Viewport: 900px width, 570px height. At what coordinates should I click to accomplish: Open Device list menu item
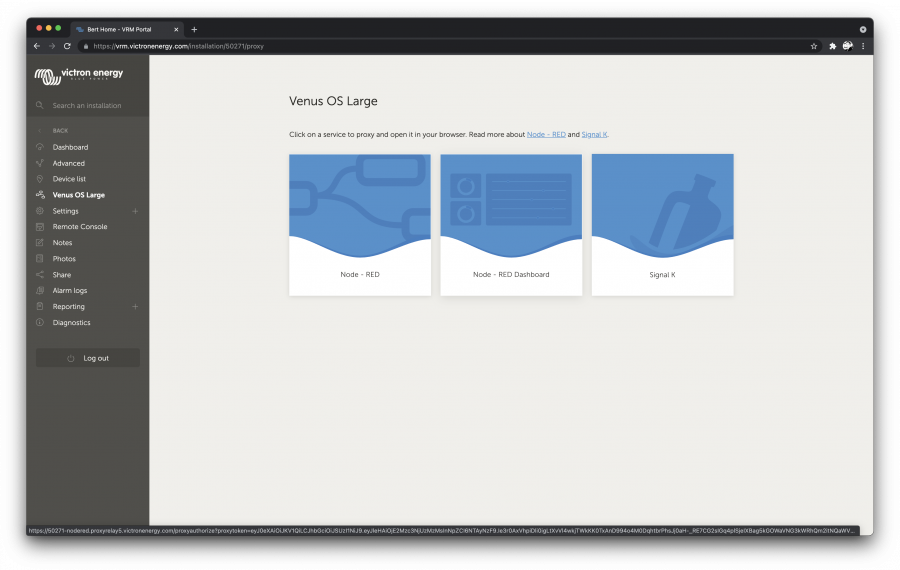(x=69, y=179)
